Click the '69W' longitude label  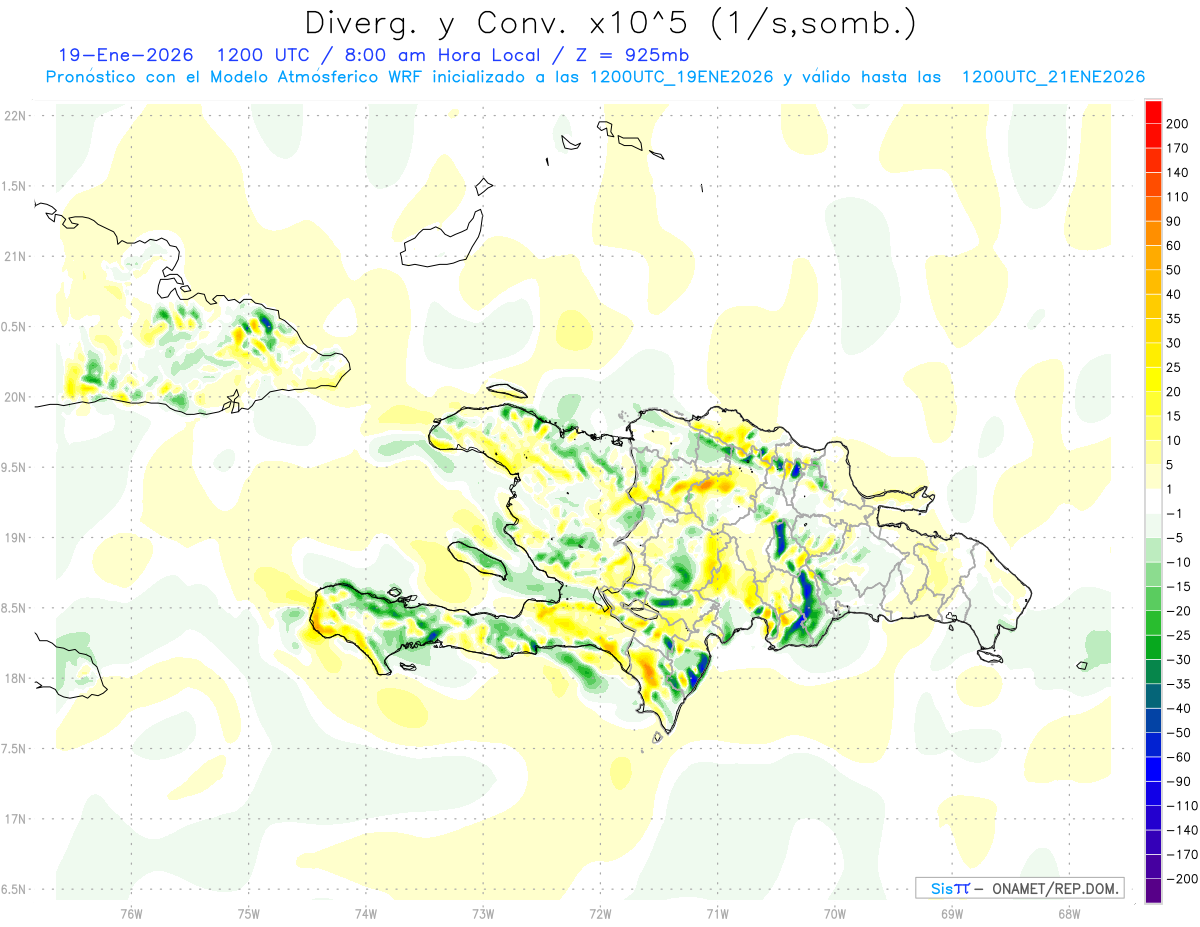(952, 914)
